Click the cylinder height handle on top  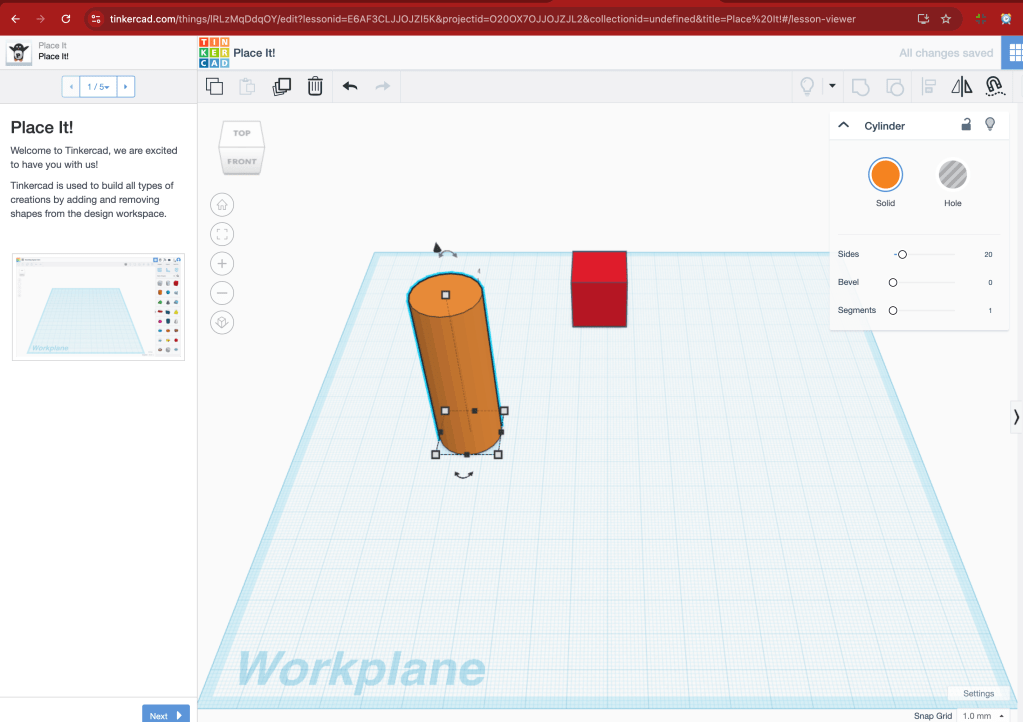(x=446, y=295)
